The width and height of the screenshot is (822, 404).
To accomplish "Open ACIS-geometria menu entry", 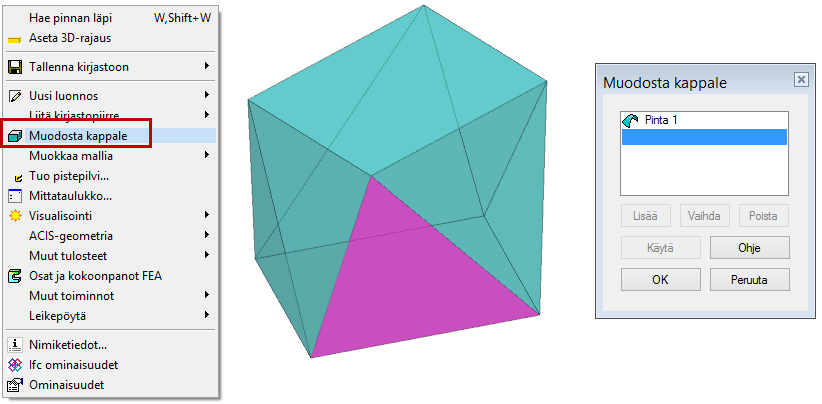I will (x=111, y=236).
